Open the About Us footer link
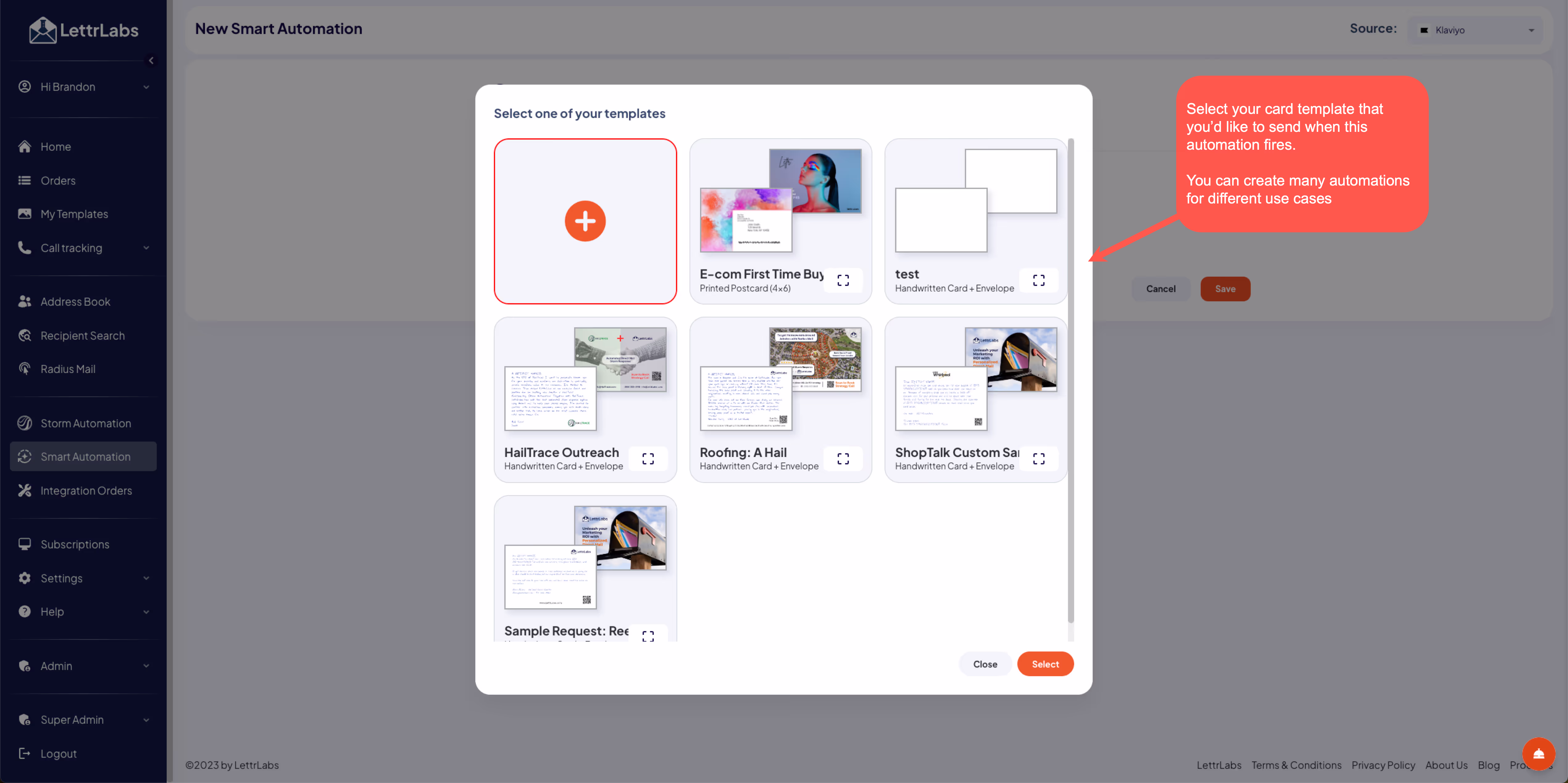 (1446, 765)
